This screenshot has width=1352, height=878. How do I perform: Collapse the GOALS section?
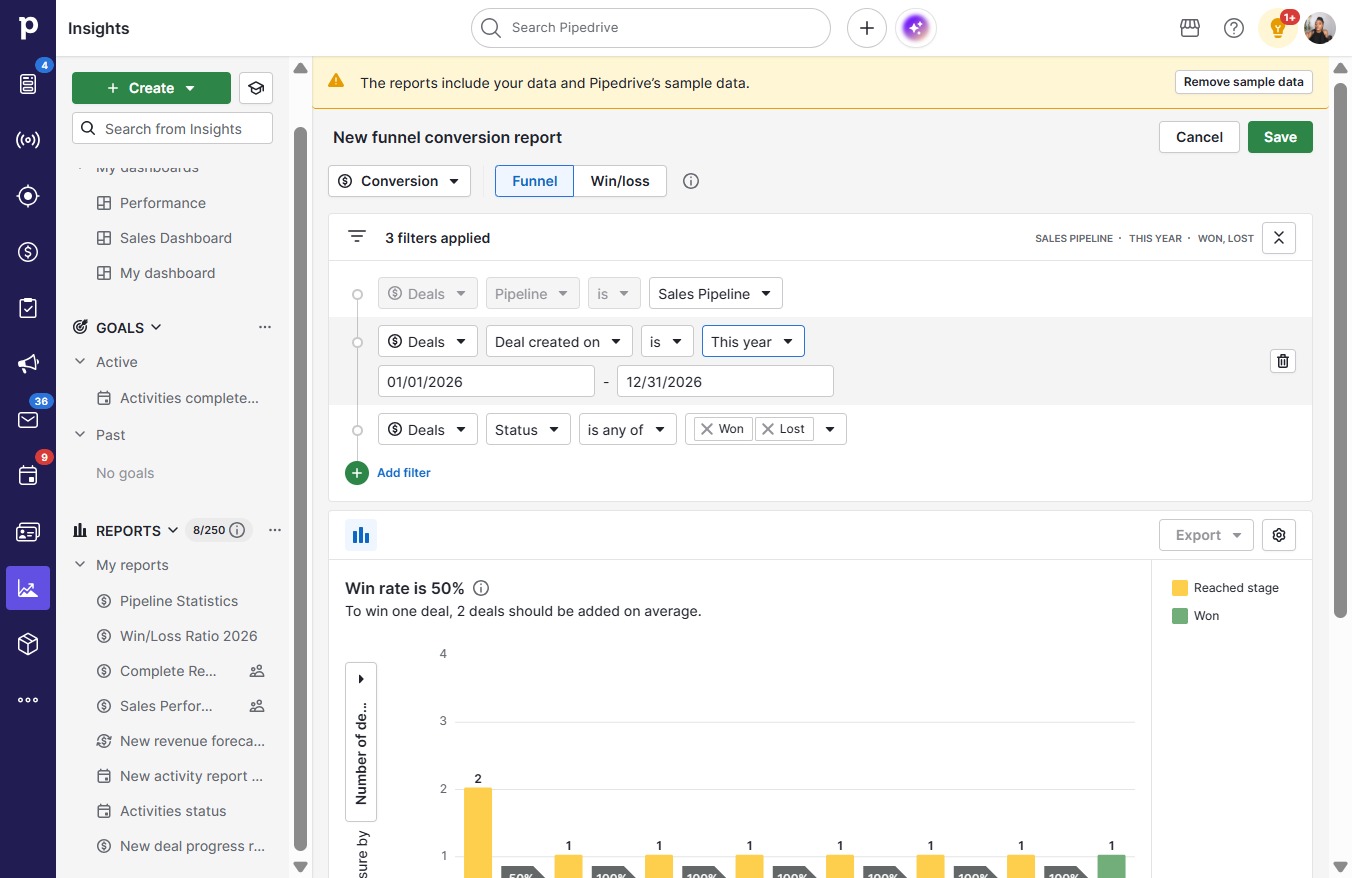(156, 327)
